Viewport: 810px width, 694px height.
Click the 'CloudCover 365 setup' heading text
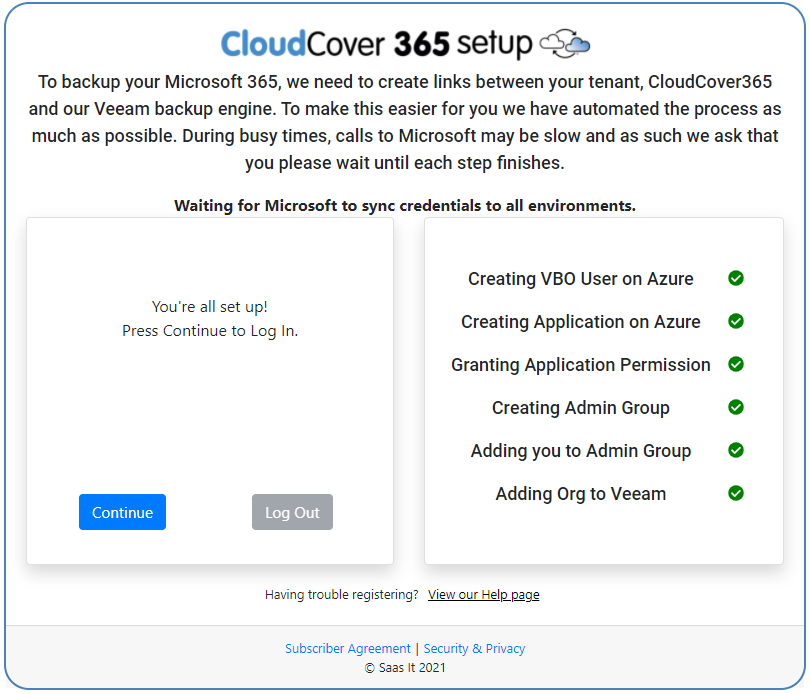pyautogui.click(x=377, y=43)
